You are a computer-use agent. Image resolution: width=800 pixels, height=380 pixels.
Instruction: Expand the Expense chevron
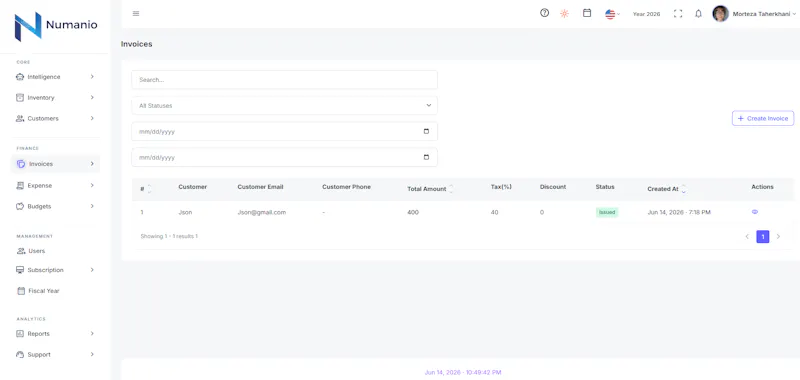point(92,186)
